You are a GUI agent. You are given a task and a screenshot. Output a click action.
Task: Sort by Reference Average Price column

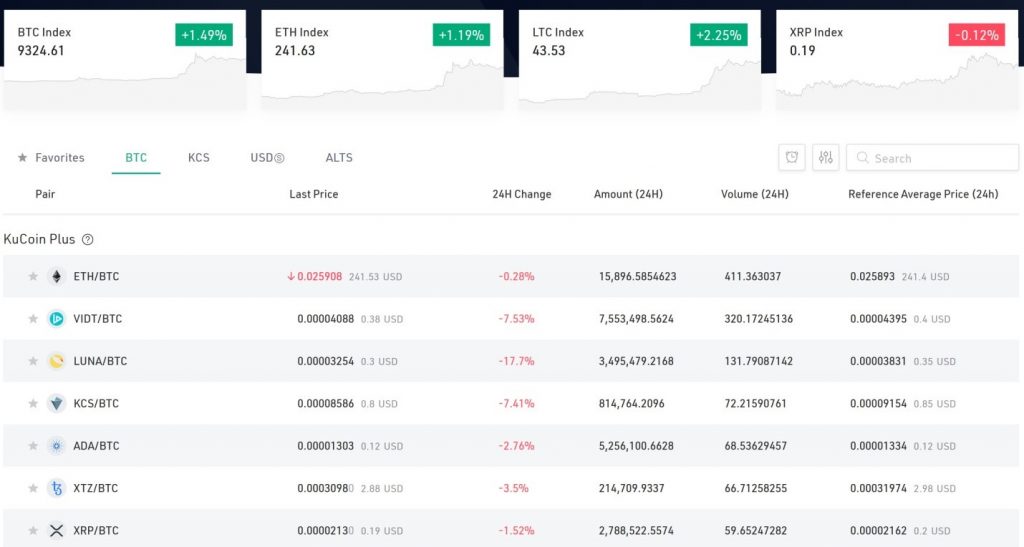coord(923,194)
